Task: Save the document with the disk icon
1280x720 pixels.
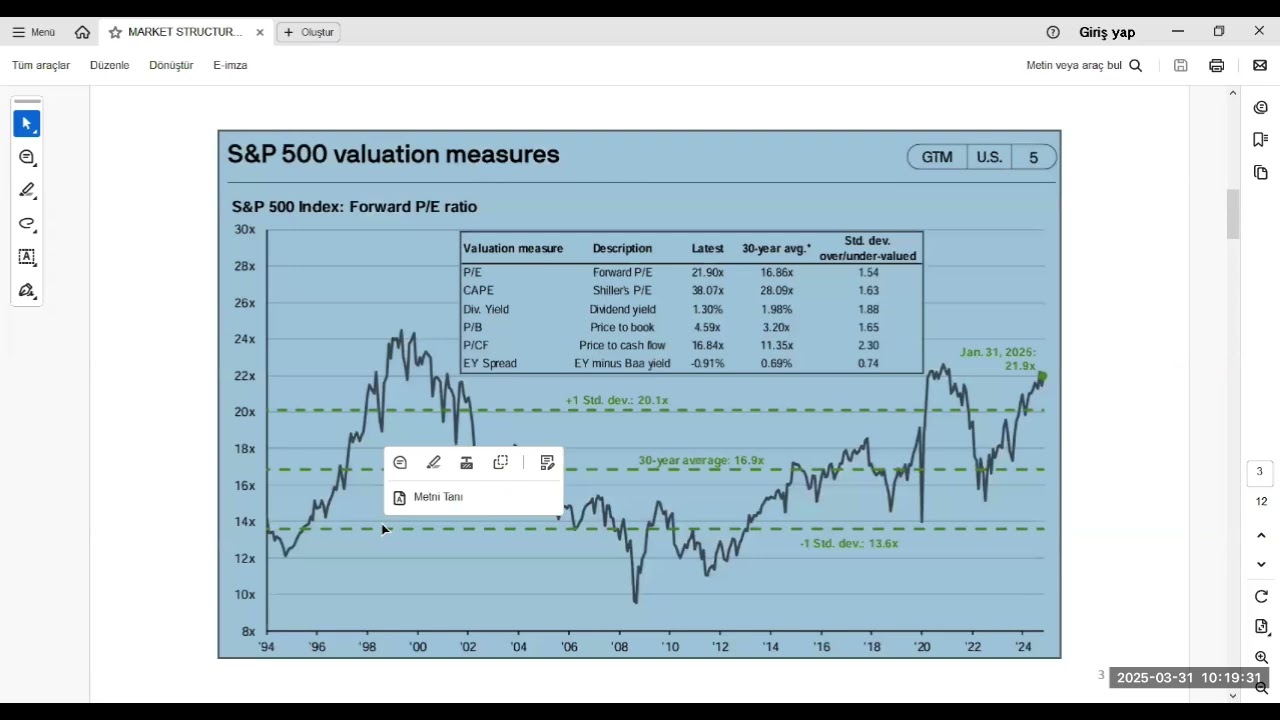Action: click(1181, 65)
